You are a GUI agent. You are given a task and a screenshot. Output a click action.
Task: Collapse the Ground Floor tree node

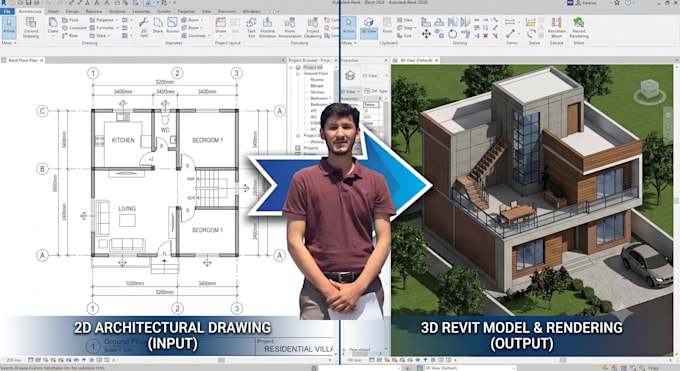[298, 74]
